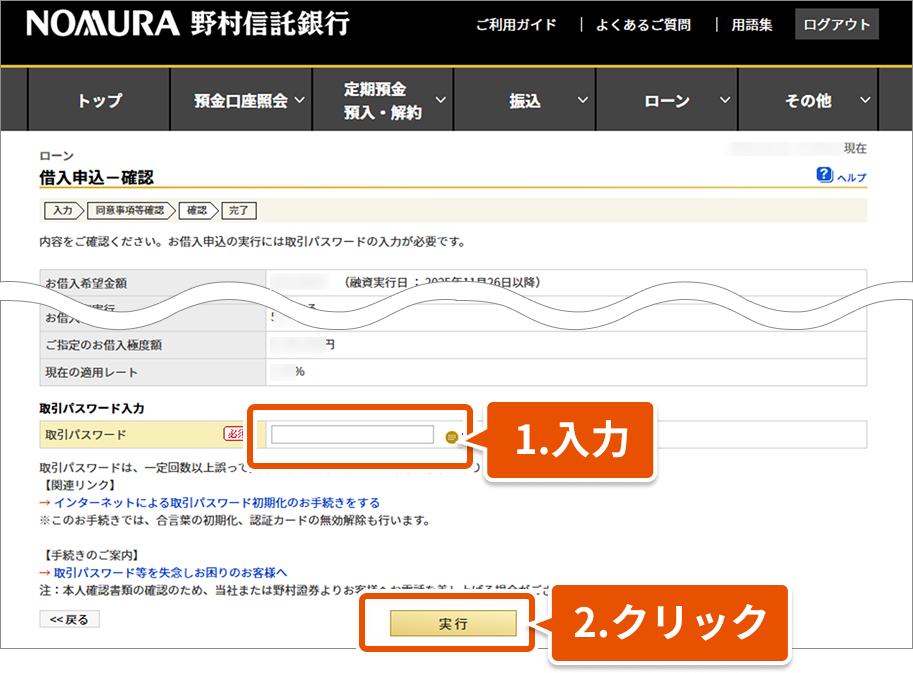The height and width of the screenshot is (673, 913).
Task: Click the 取引パスワード input field
Action: pyautogui.click(x=352, y=435)
